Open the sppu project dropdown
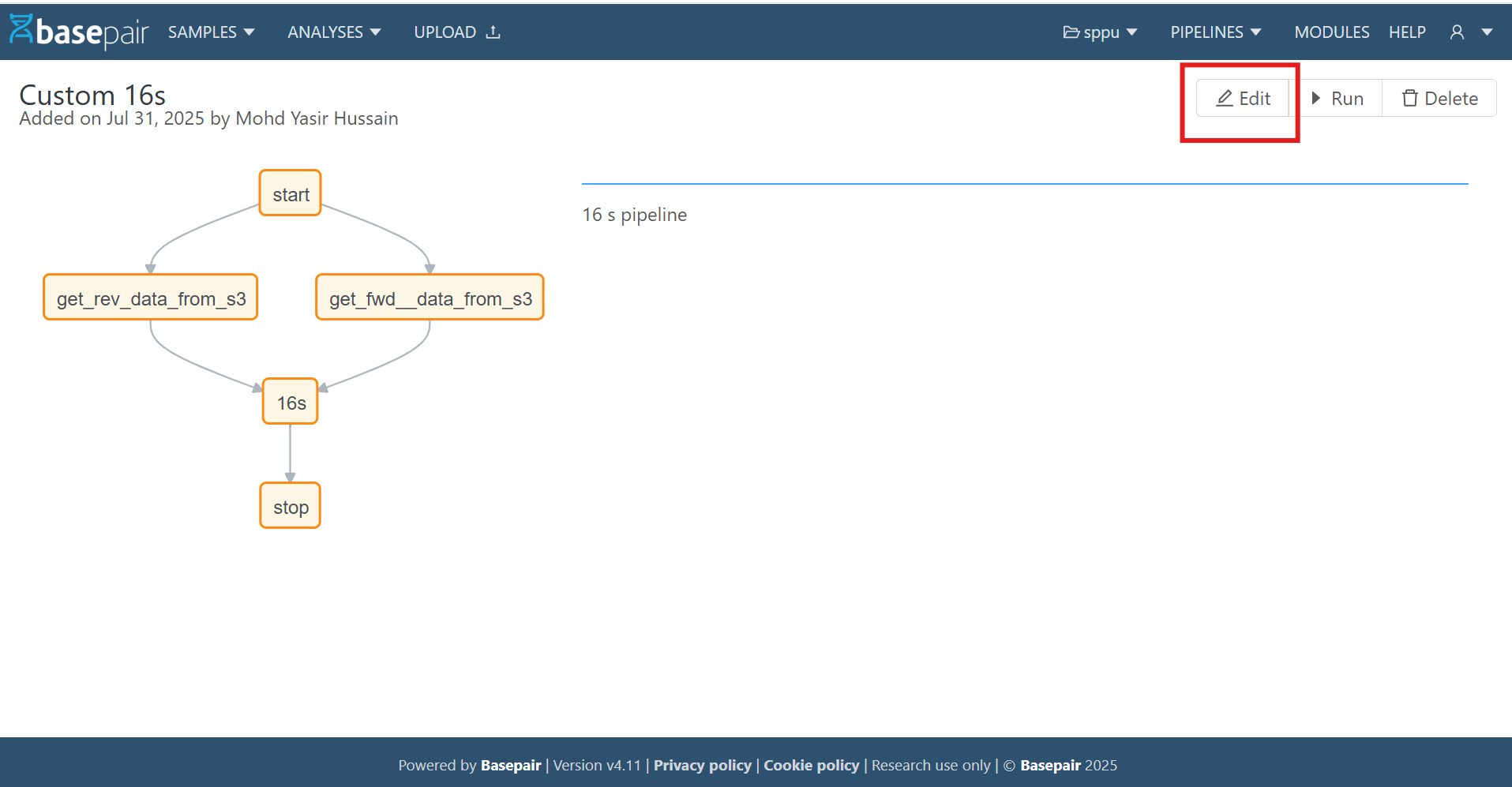This screenshot has height=787, width=1512. click(1101, 32)
